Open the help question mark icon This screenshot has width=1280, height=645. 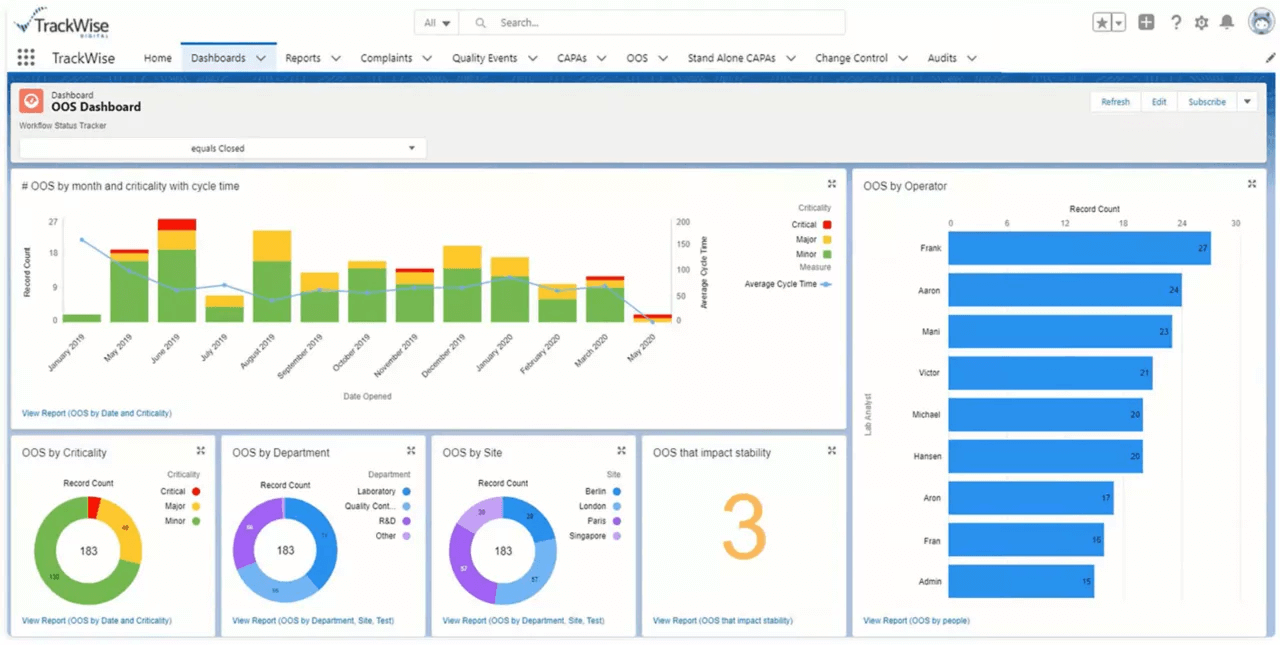(x=1176, y=22)
